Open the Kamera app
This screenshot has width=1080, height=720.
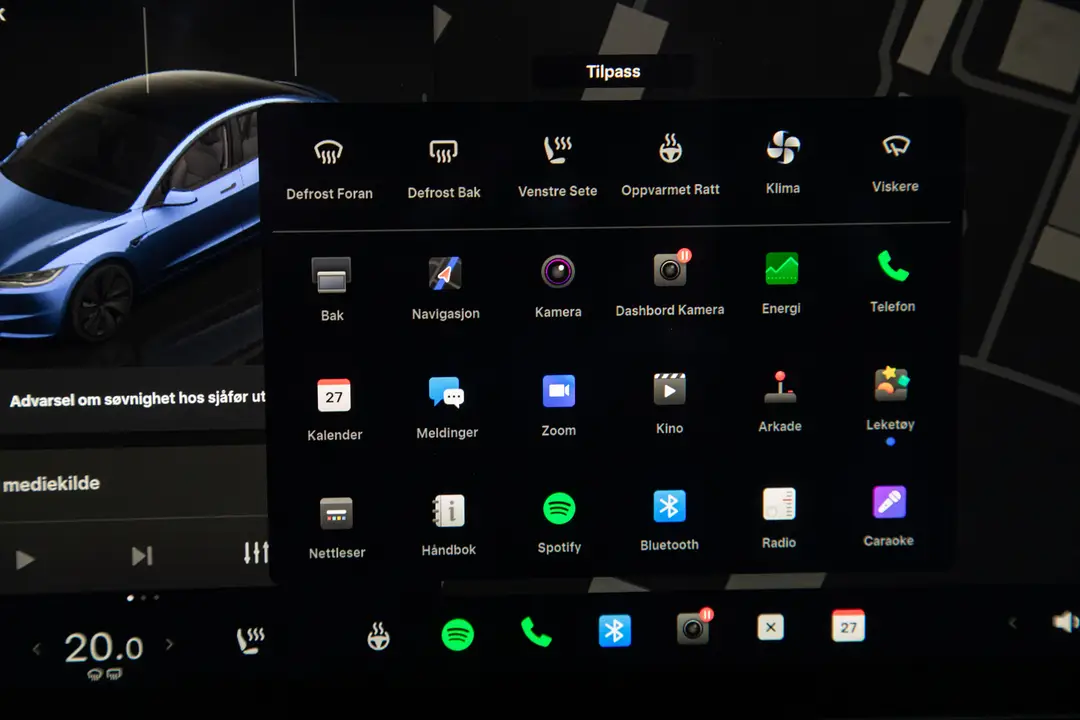[558, 272]
